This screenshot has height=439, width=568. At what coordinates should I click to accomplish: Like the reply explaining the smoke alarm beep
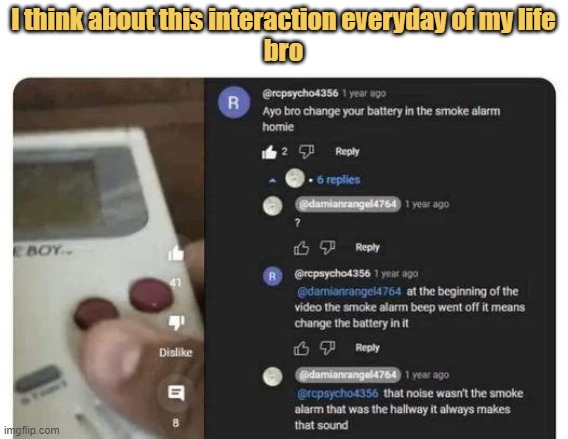[x=301, y=348]
